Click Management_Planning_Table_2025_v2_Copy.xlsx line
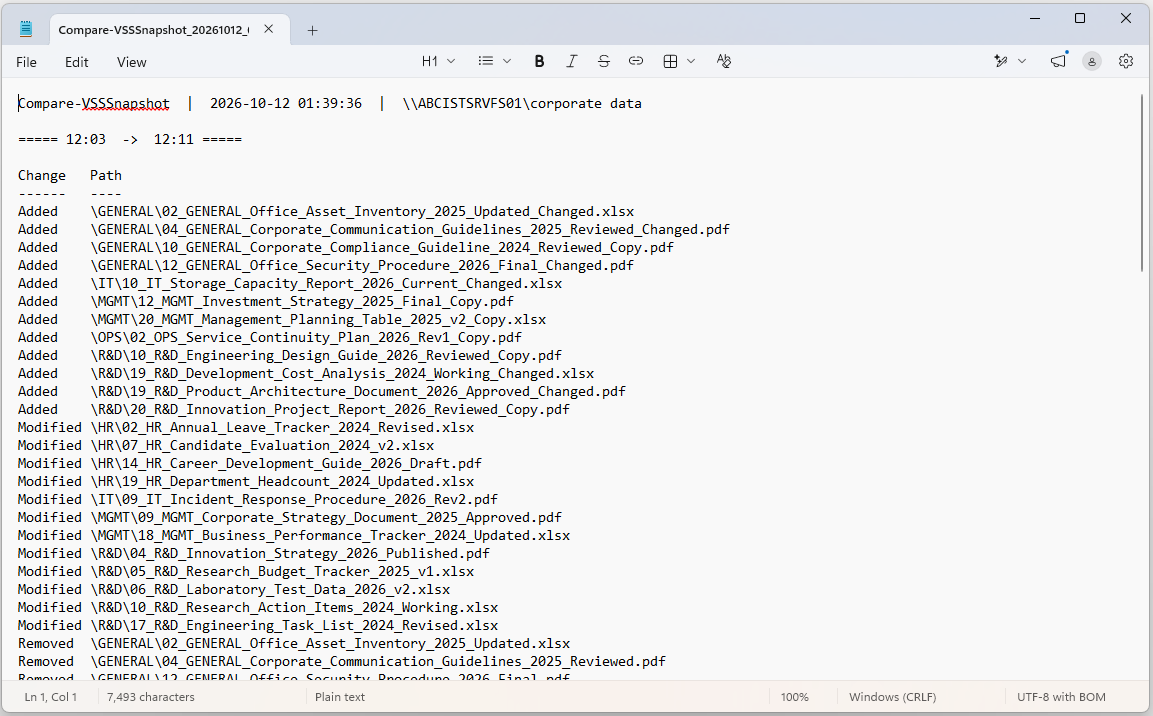The width and height of the screenshot is (1153, 716). (282, 320)
